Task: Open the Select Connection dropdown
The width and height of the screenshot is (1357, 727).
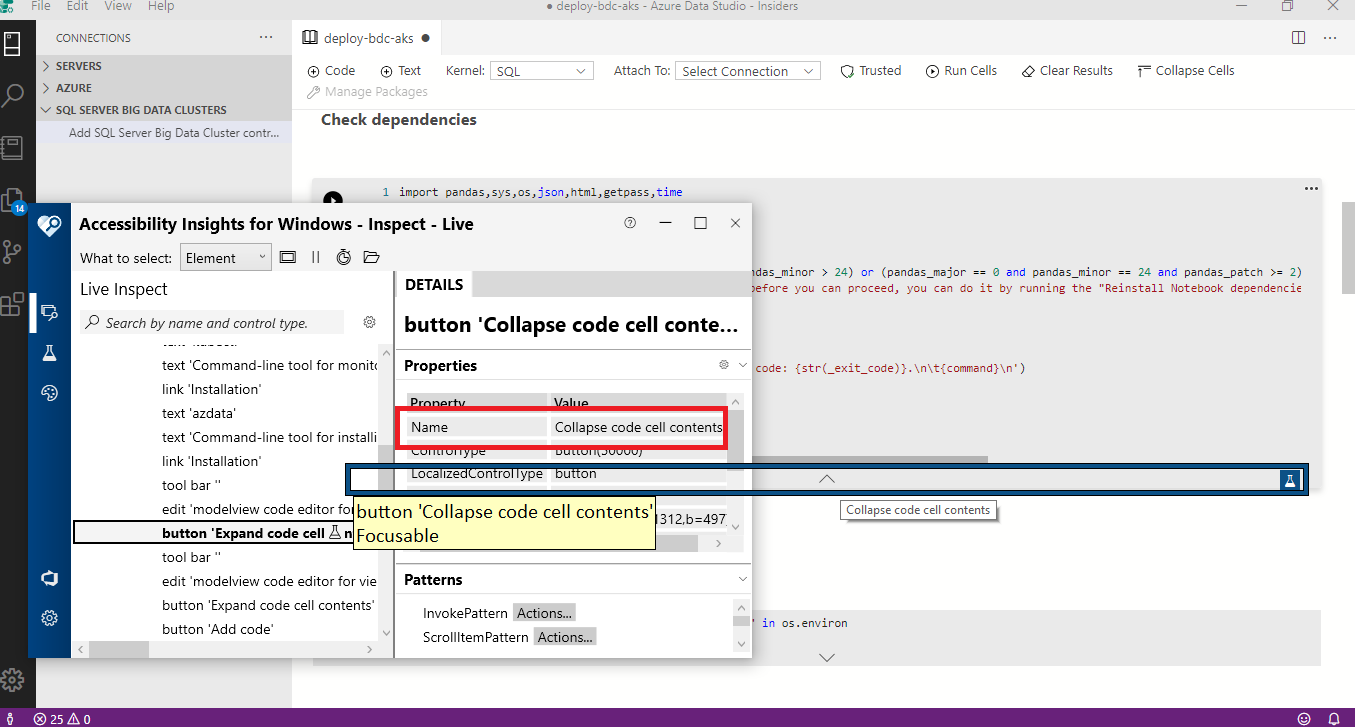Action: pyautogui.click(x=747, y=70)
